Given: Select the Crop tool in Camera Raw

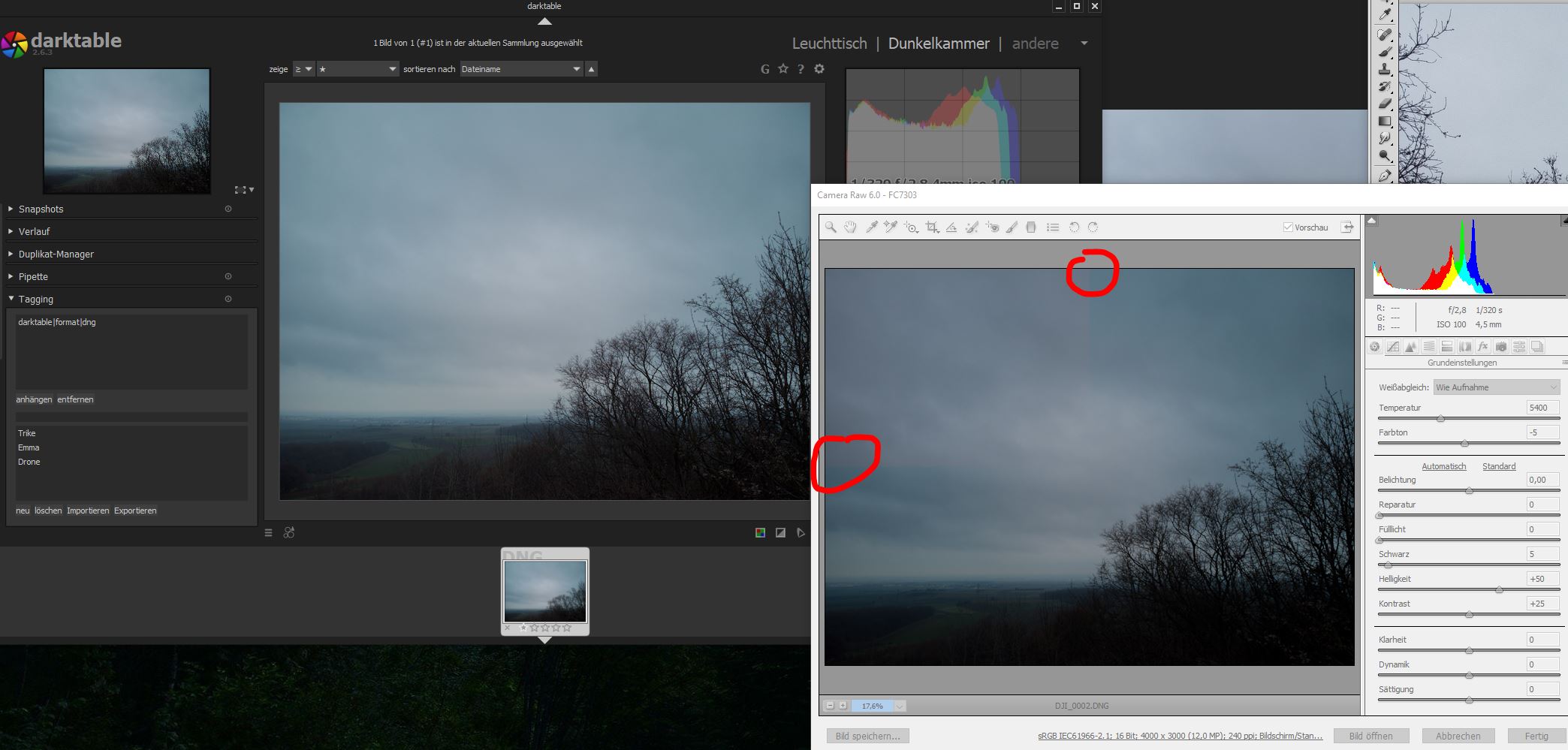Looking at the screenshot, I should [932, 227].
